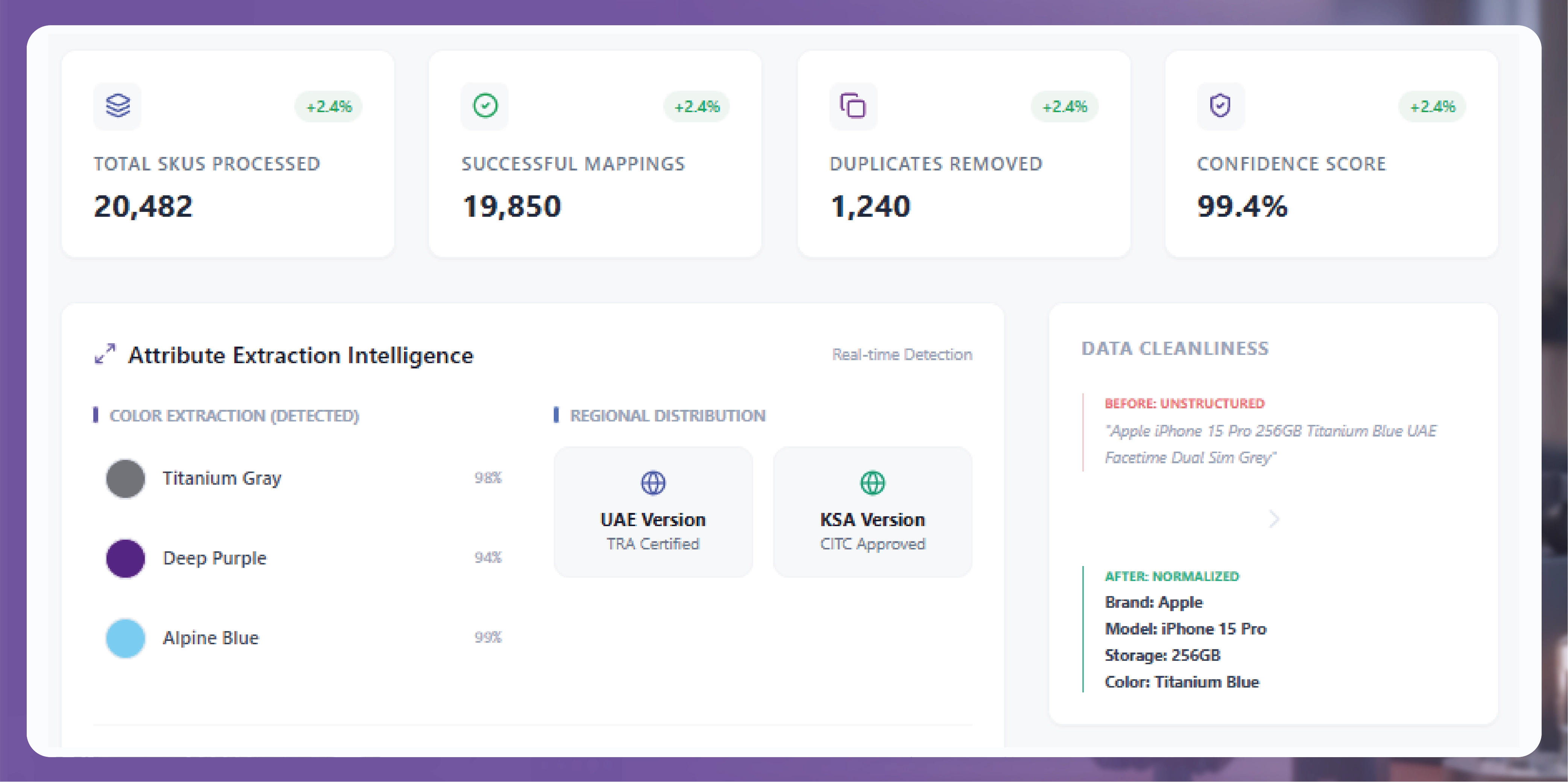
Task: Click the Color Extraction (Detected) heading
Action: click(234, 415)
